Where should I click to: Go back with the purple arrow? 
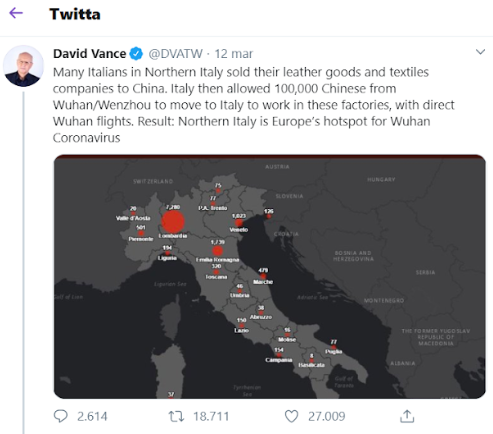click(16, 13)
